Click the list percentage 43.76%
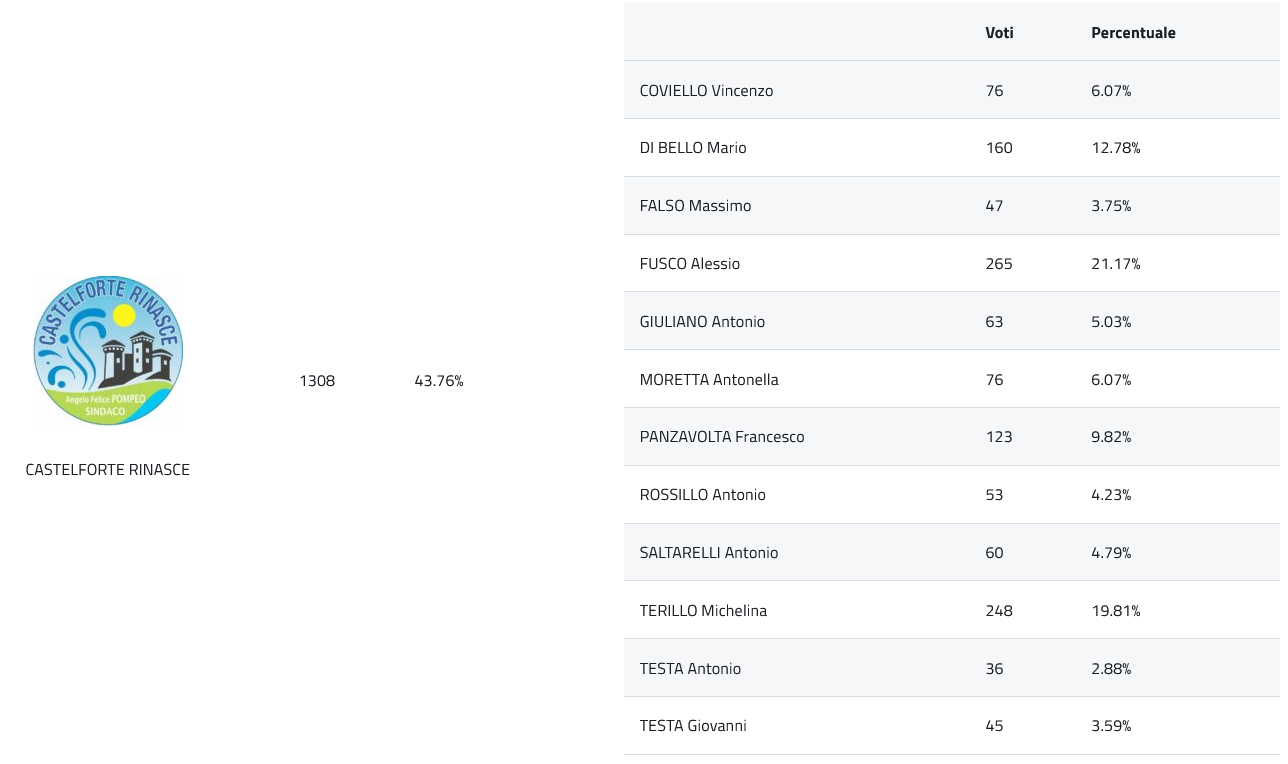1288x764 pixels. coord(439,380)
